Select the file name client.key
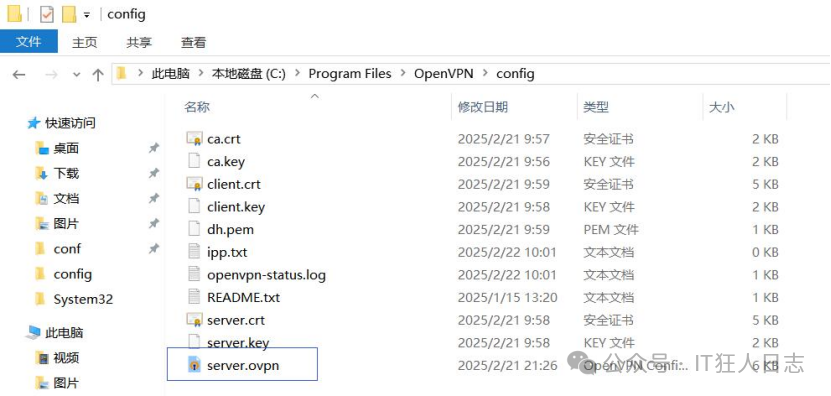 click(x=236, y=207)
